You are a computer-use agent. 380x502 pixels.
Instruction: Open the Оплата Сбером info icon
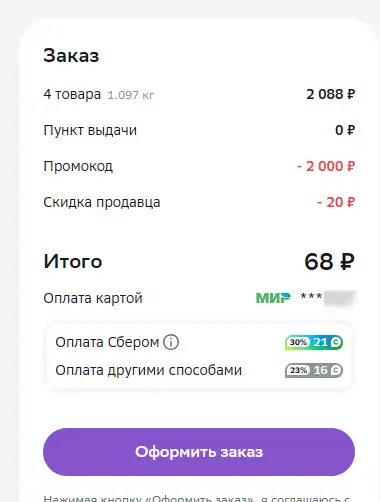point(171,342)
